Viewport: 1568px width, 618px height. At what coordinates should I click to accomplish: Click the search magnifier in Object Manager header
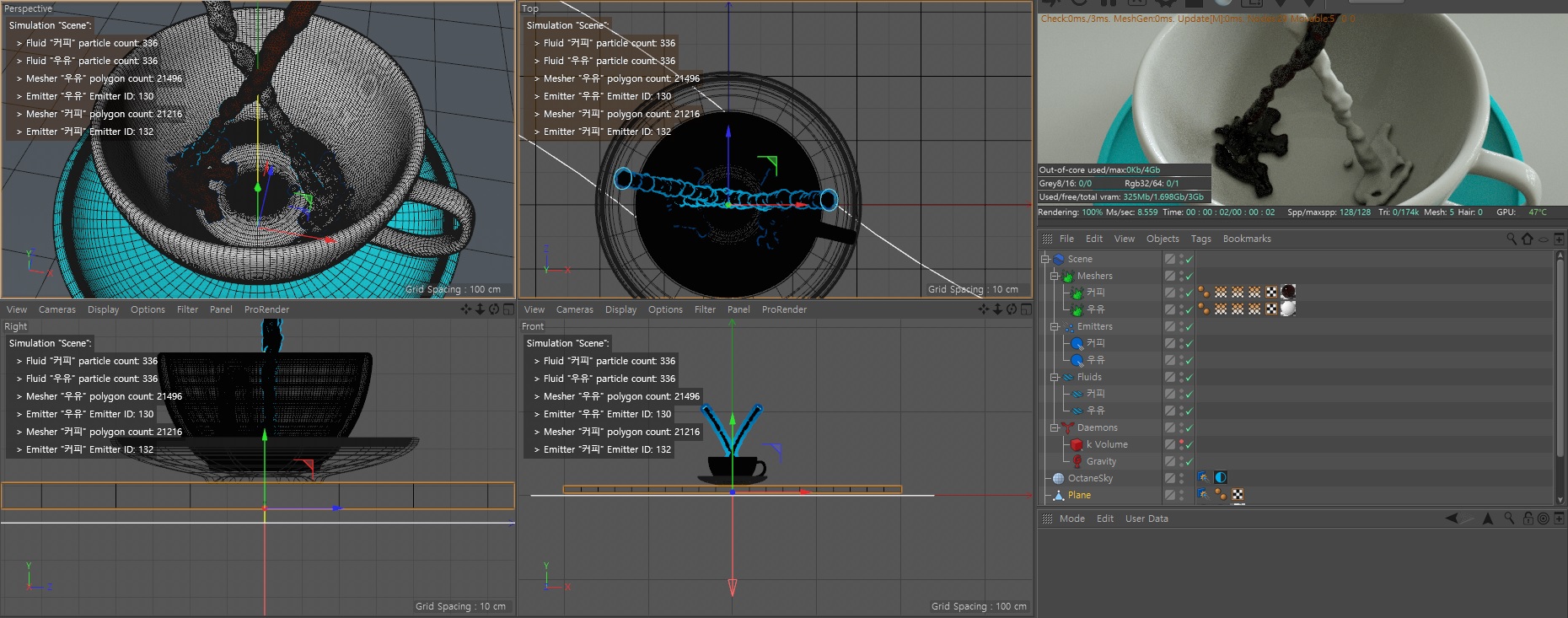[1511, 239]
